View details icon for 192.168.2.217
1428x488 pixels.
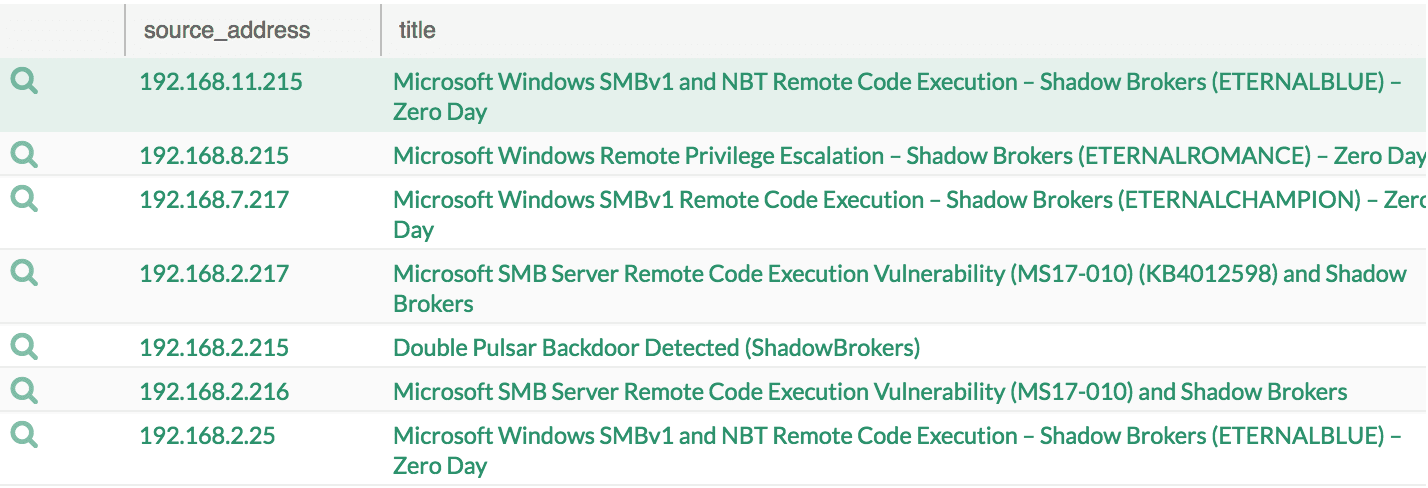[x=24, y=273]
